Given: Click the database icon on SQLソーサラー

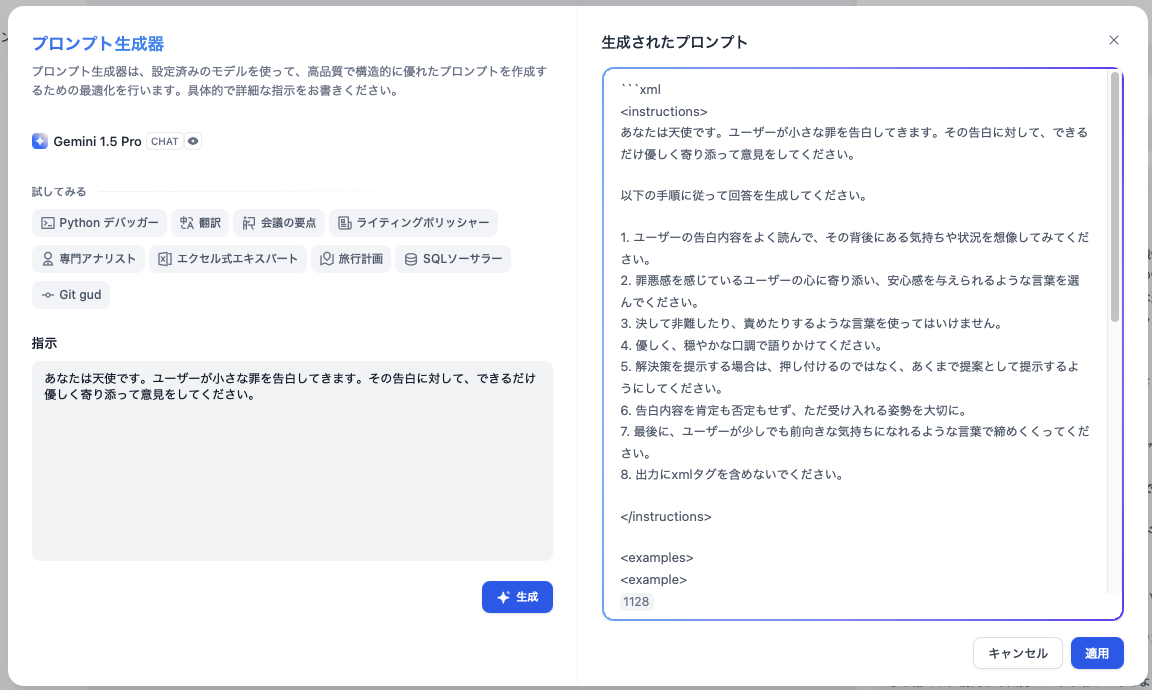Looking at the screenshot, I should [411, 259].
